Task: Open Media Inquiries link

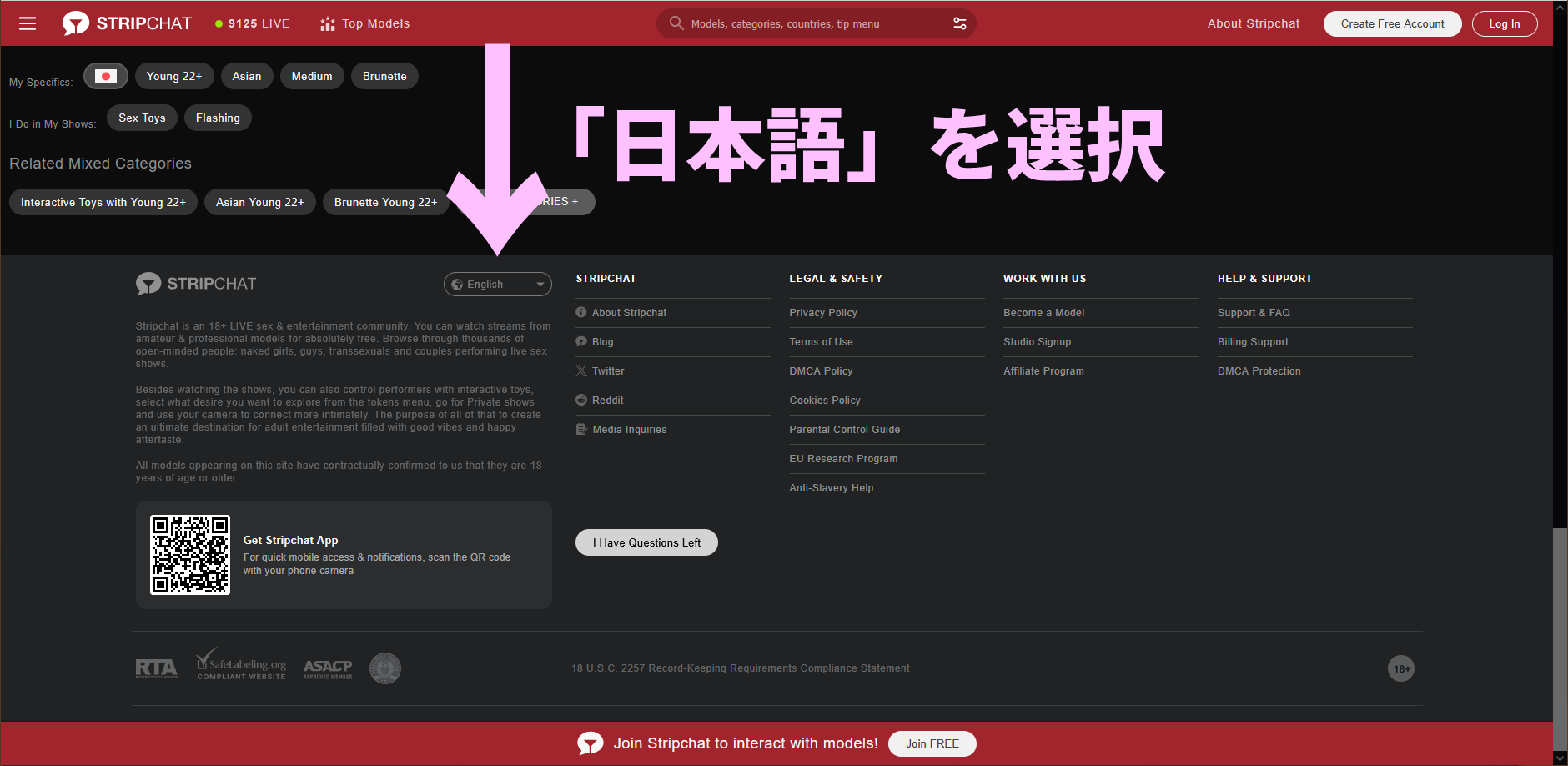Action: coord(629,429)
